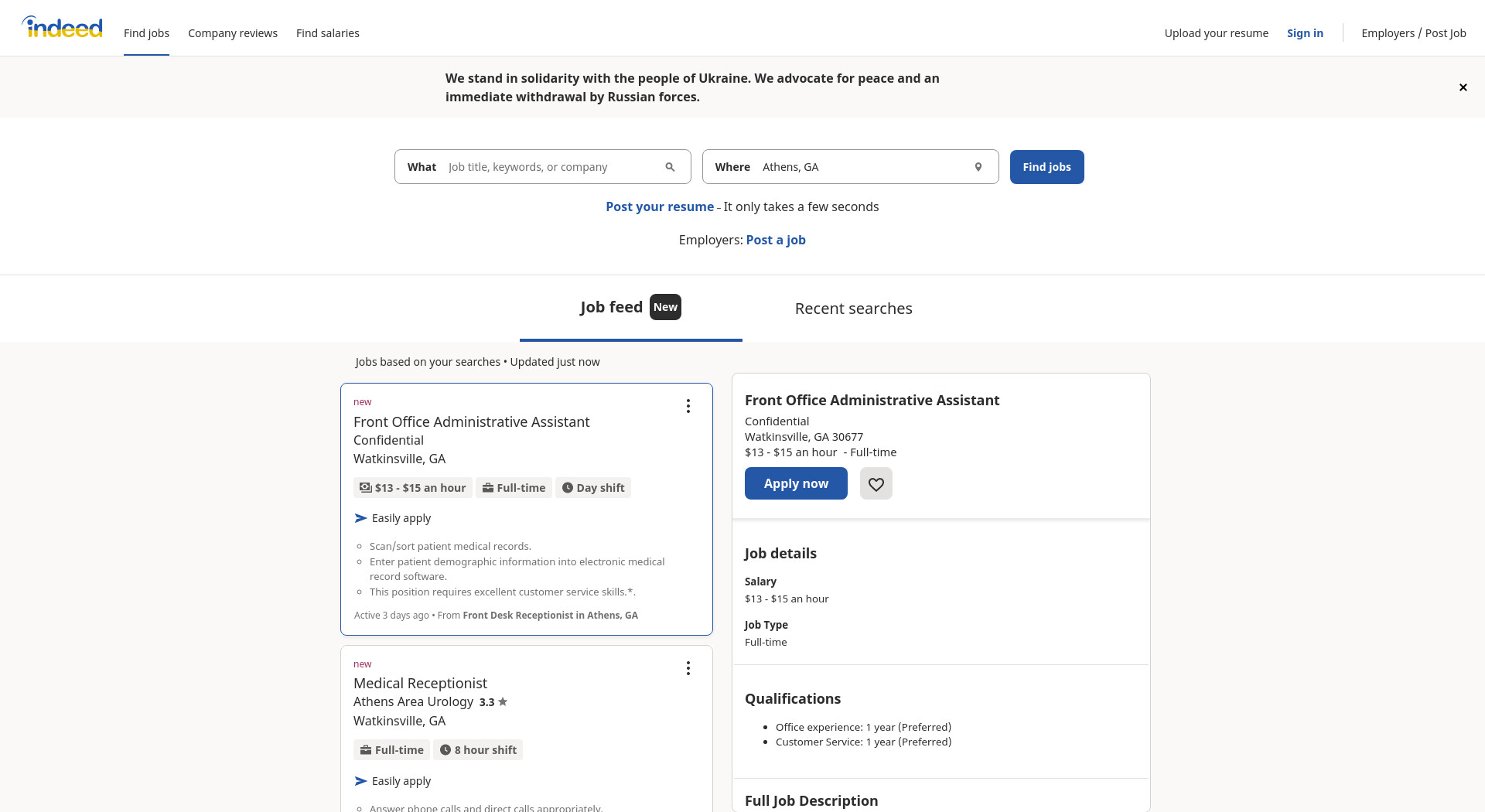Viewport: 1485px width, 812px height.
Task: Click the search magnifier icon in What field
Action: 670,167
